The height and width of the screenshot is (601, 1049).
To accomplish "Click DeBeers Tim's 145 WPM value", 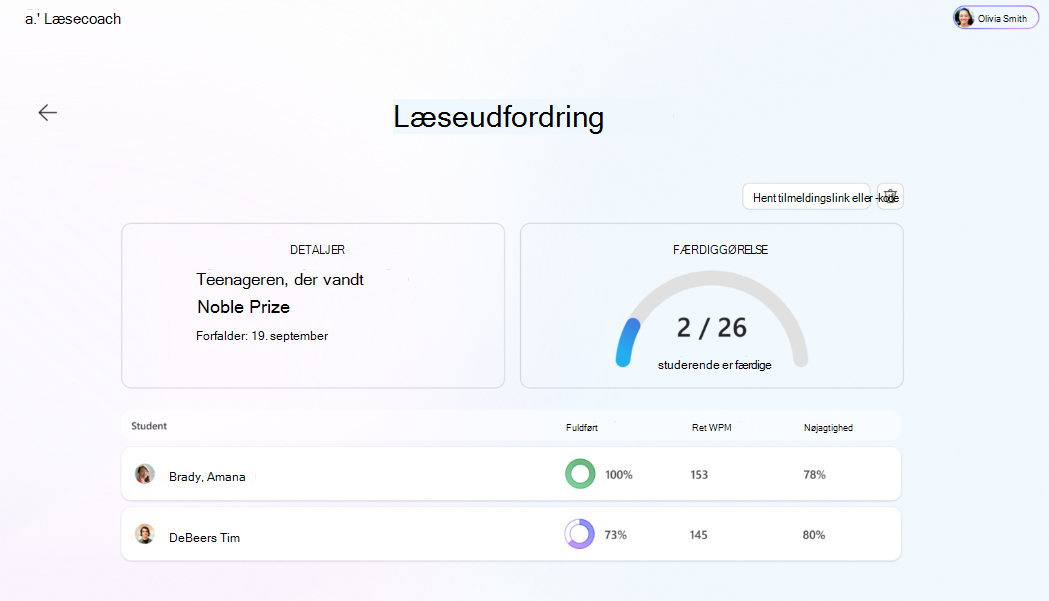I will (698, 535).
